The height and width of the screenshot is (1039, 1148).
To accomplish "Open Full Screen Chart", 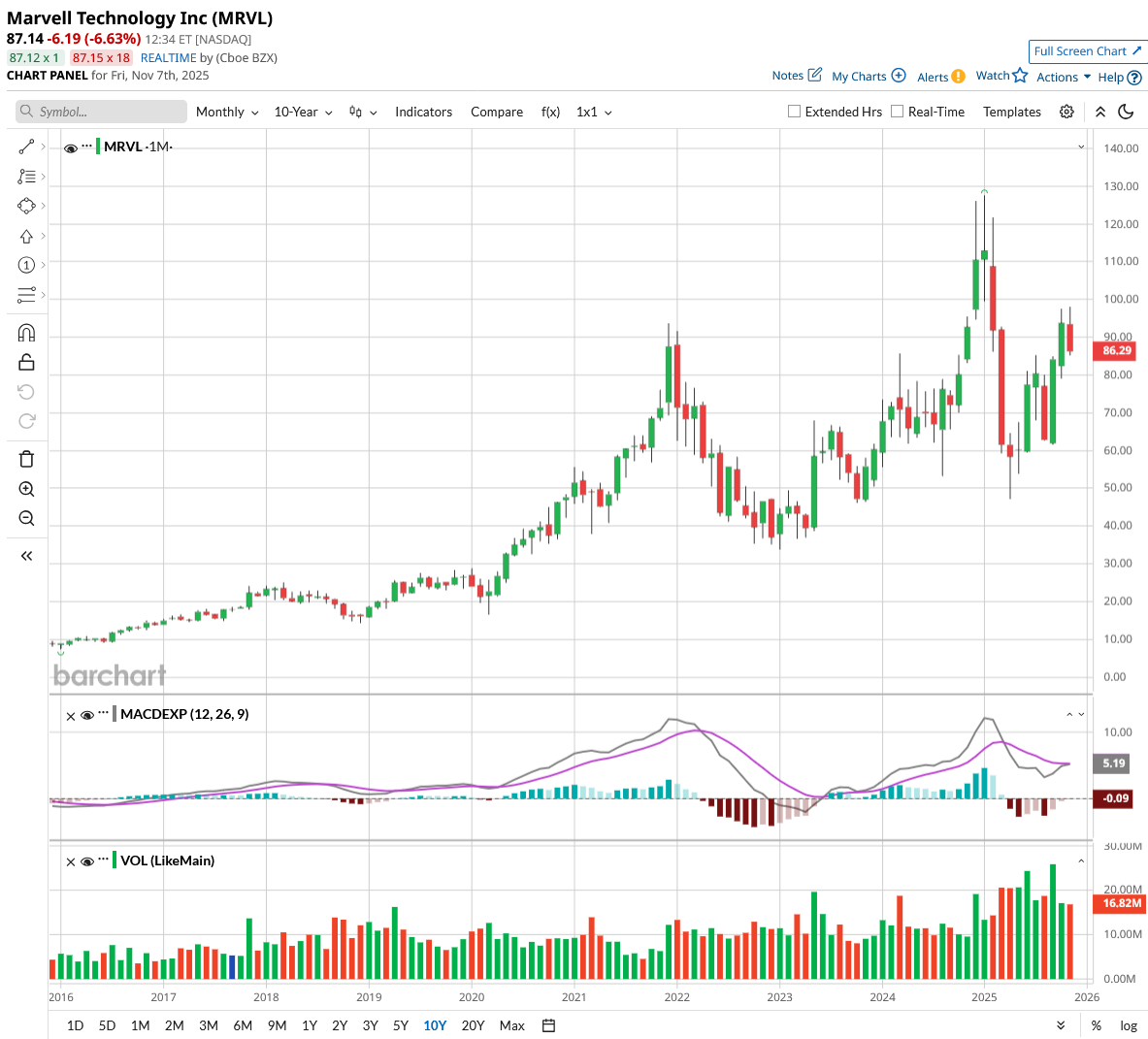I will pos(1087,51).
